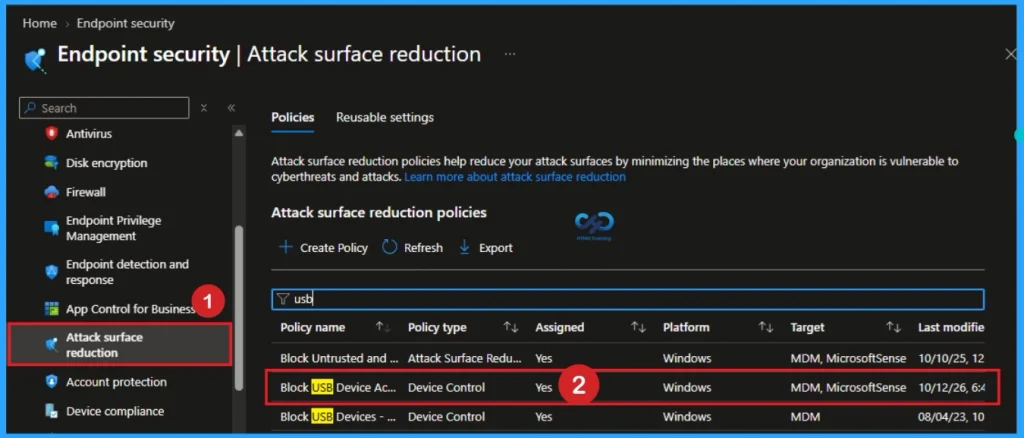Image resolution: width=1024 pixels, height=438 pixels.
Task: Click the Platform column header
Action: pyautogui.click(x=686, y=328)
